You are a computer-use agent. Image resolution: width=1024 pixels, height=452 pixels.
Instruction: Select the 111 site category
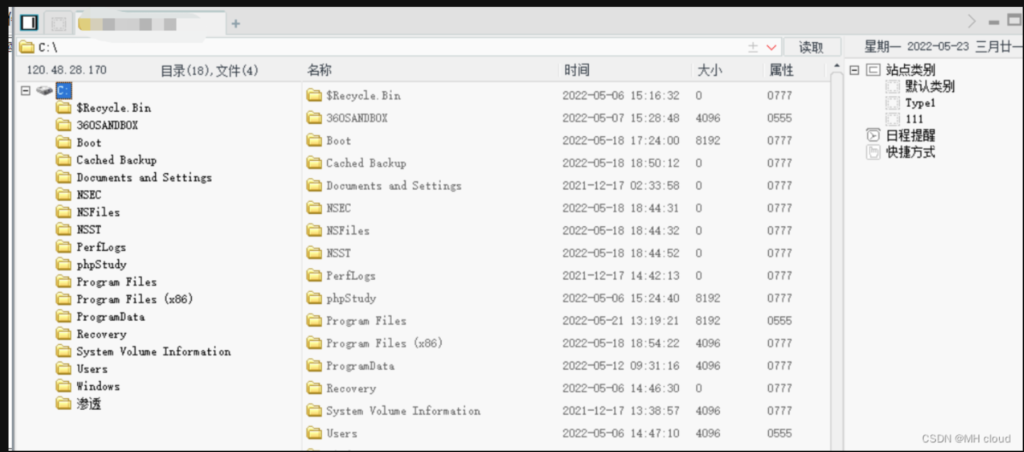tap(914, 120)
